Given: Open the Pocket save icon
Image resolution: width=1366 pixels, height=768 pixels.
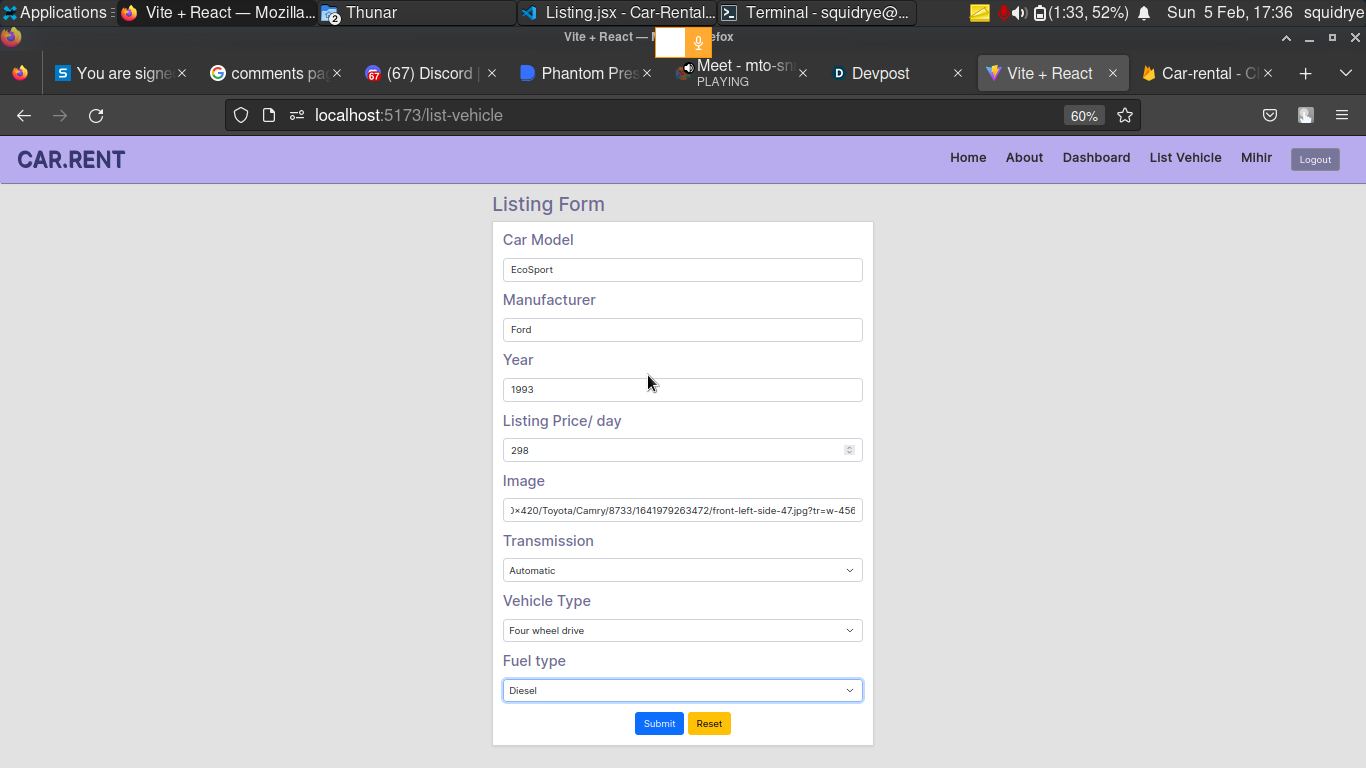Looking at the screenshot, I should tap(1270, 115).
